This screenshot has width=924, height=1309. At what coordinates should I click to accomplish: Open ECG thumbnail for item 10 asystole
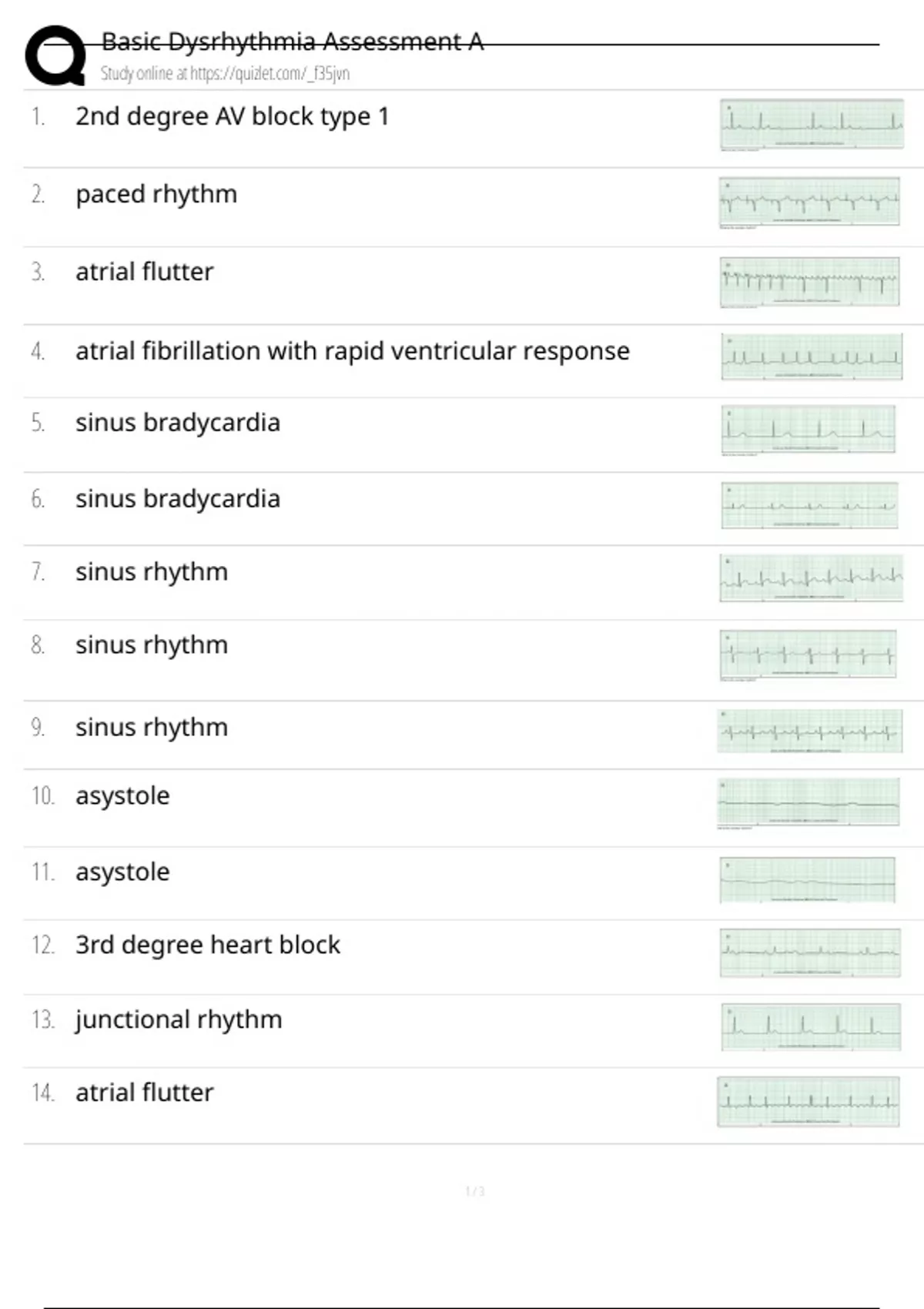(808, 803)
